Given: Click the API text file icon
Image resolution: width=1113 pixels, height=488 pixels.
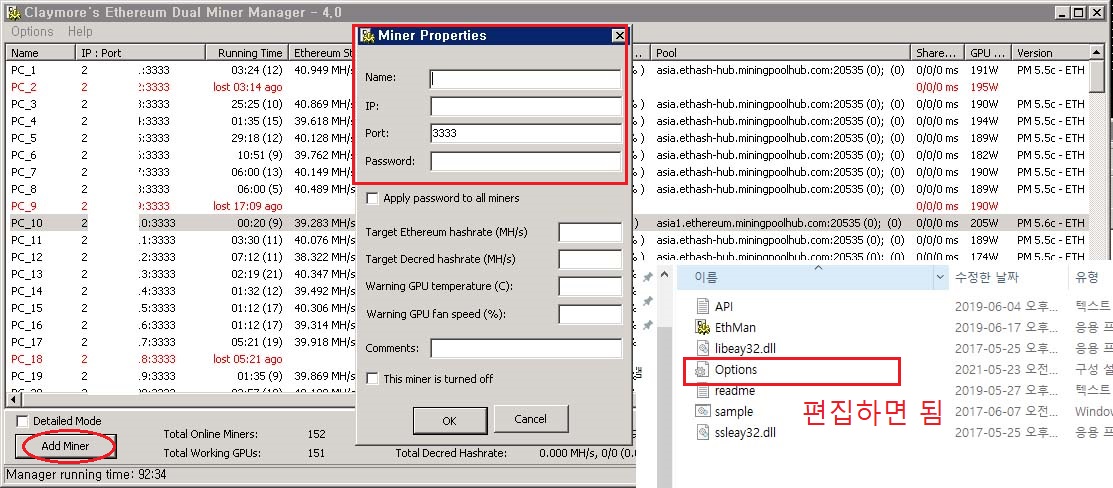Looking at the screenshot, I should click(x=703, y=306).
